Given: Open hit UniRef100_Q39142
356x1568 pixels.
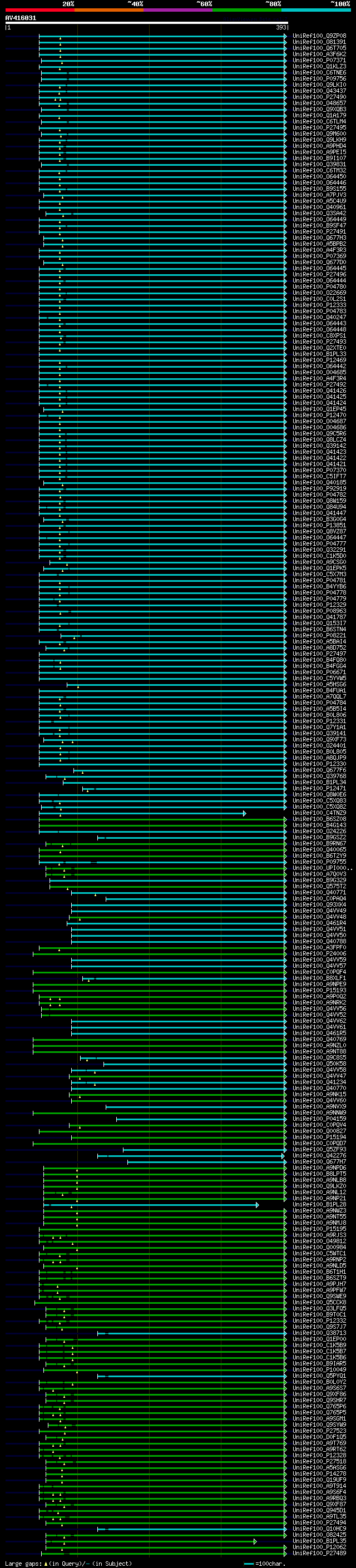Looking at the screenshot, I should click(x=319, y=446).
